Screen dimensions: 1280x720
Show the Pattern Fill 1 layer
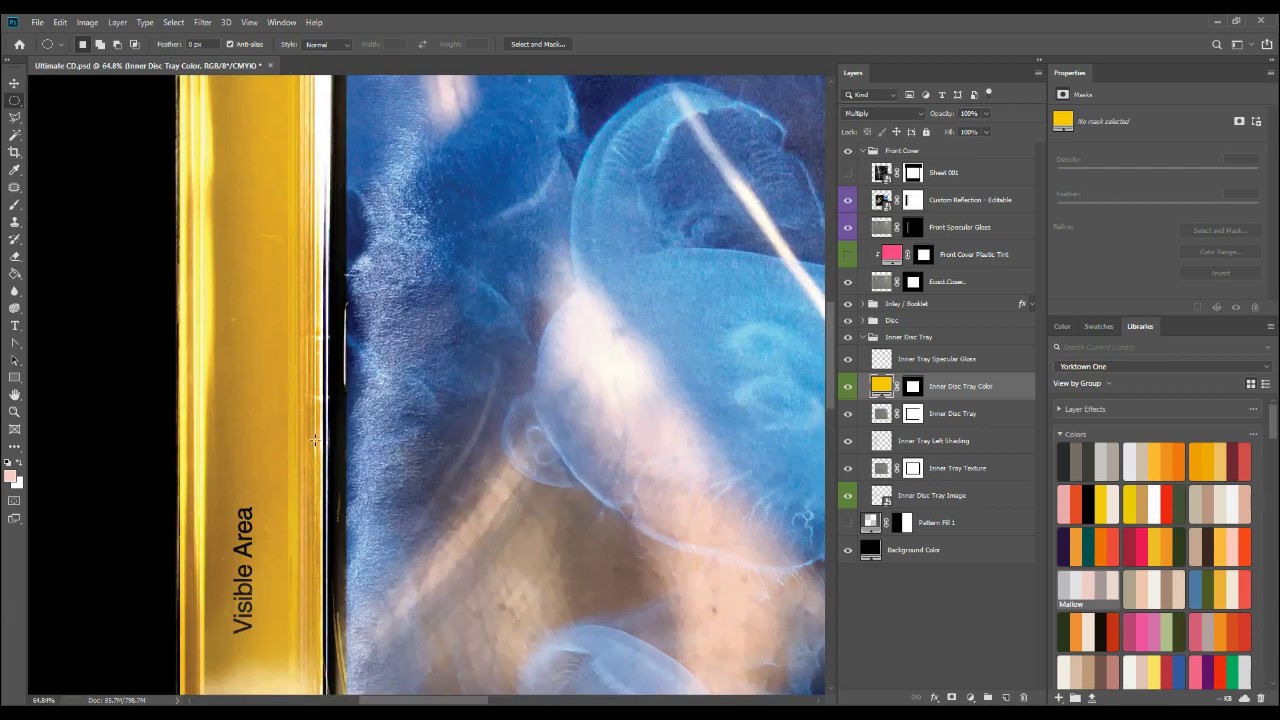click(x=848, y=523)
